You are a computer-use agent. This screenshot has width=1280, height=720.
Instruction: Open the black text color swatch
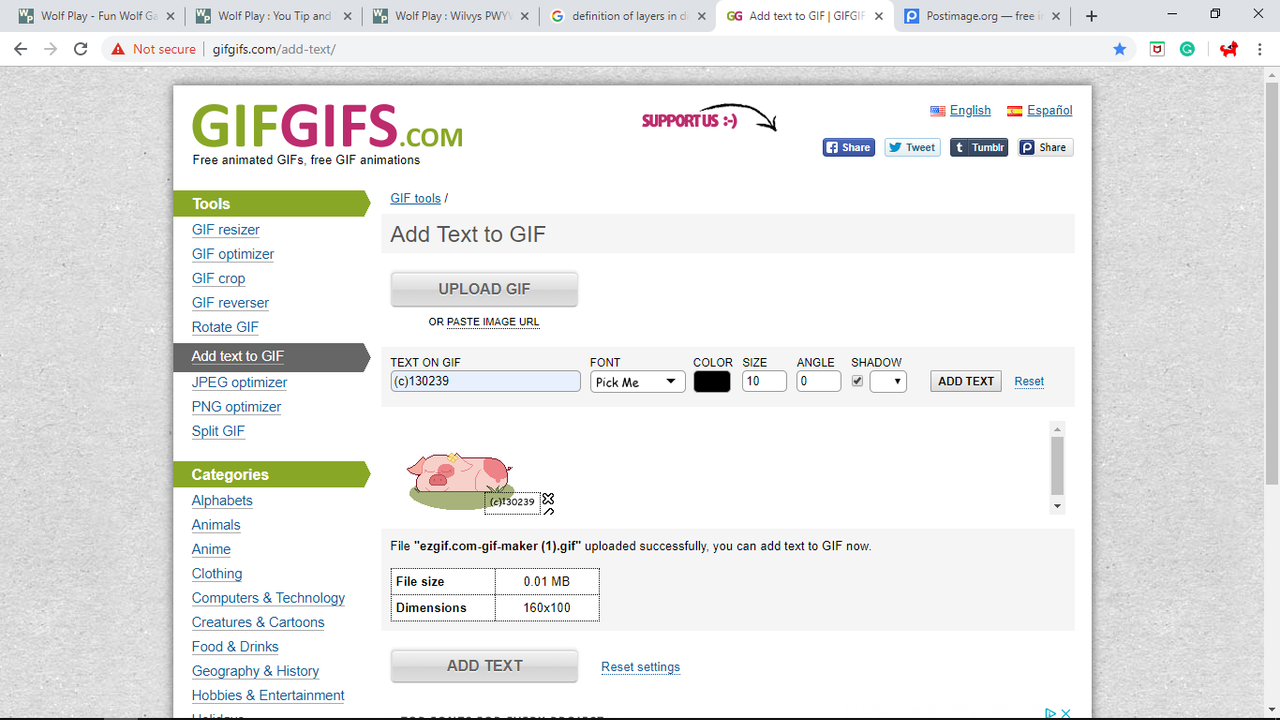[712, 381]
